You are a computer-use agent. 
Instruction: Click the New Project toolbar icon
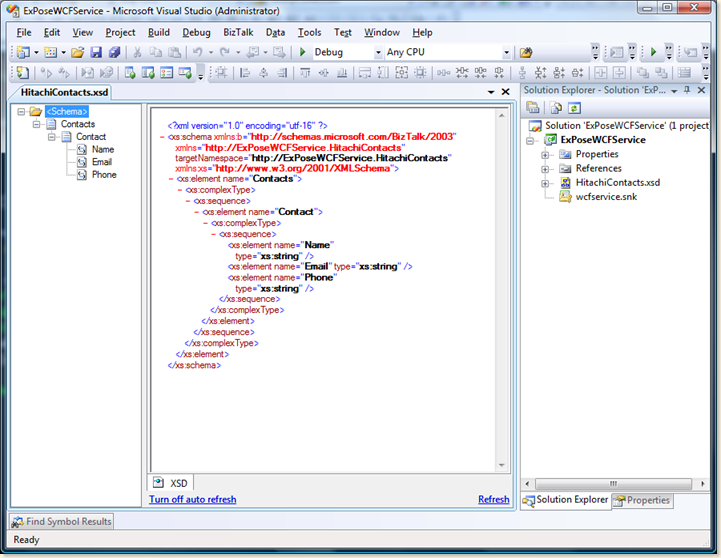pos(23,52)
